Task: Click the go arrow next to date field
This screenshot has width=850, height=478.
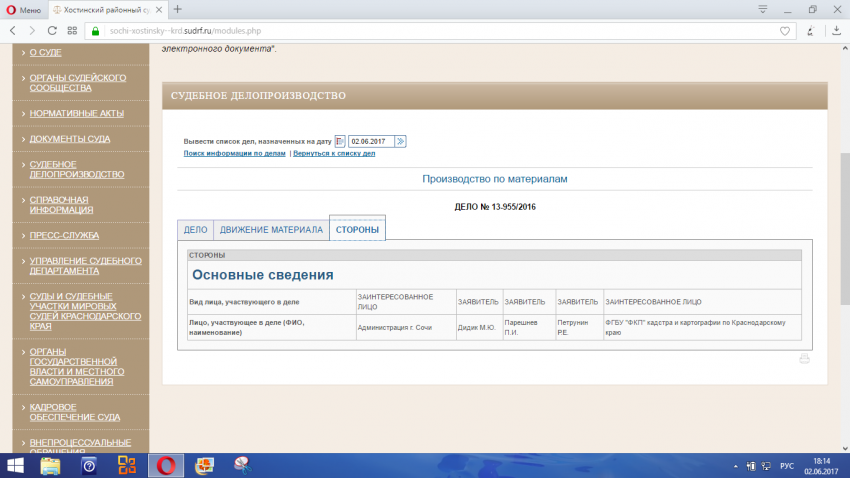Action: pyautogui.click(x=401, y=141)
